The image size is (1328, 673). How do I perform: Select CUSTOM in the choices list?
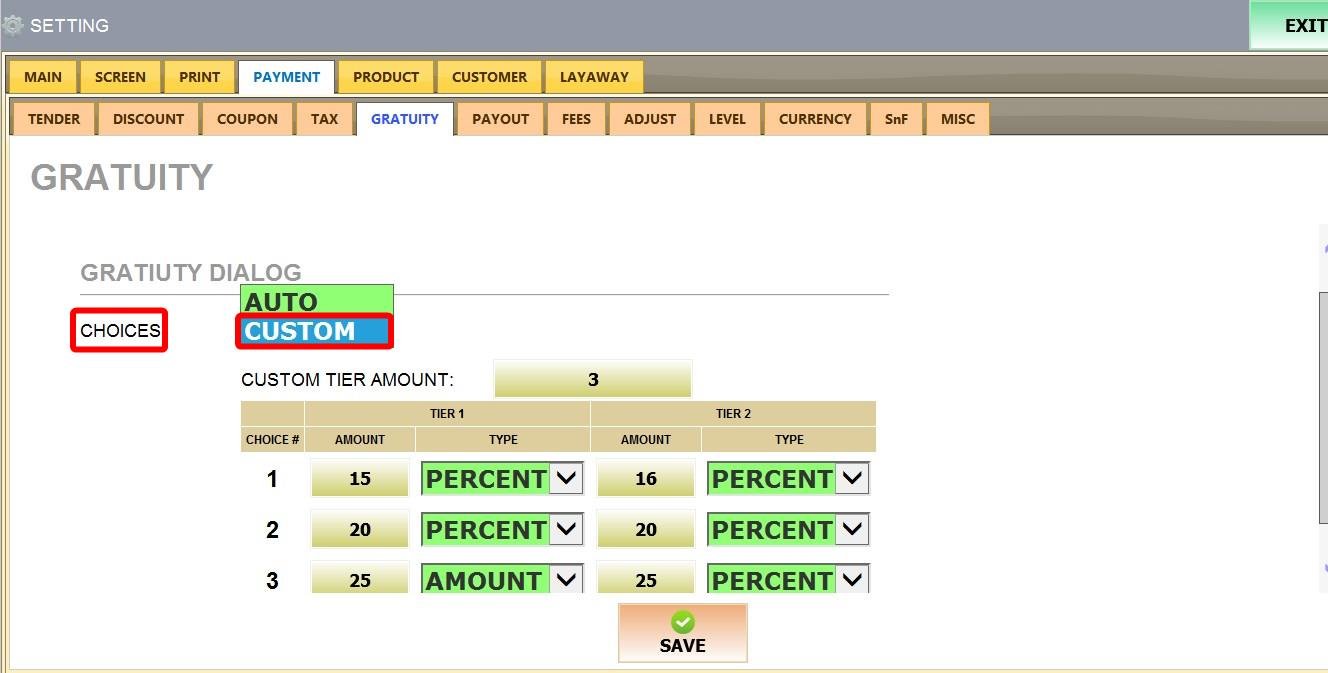click(x=315, y=331)
